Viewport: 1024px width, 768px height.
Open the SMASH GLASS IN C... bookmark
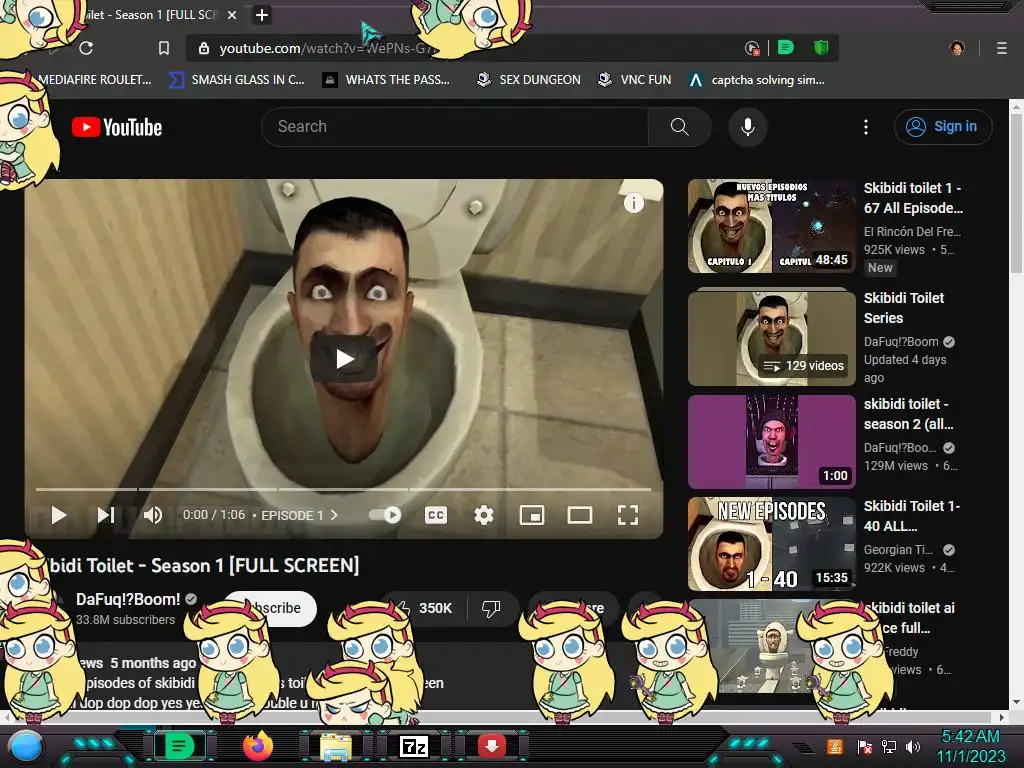click(x=237, y=80)
